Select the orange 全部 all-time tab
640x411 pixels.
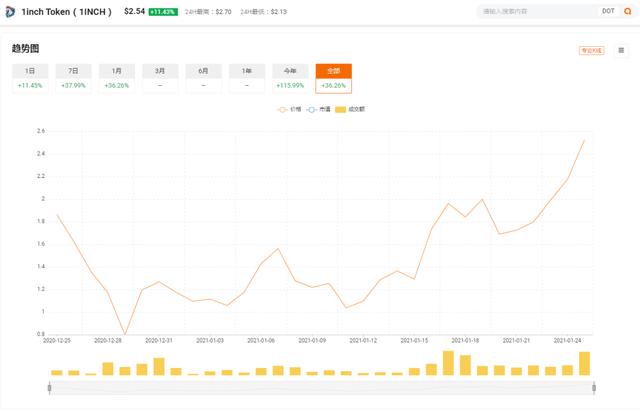click(x=333, y=78)
